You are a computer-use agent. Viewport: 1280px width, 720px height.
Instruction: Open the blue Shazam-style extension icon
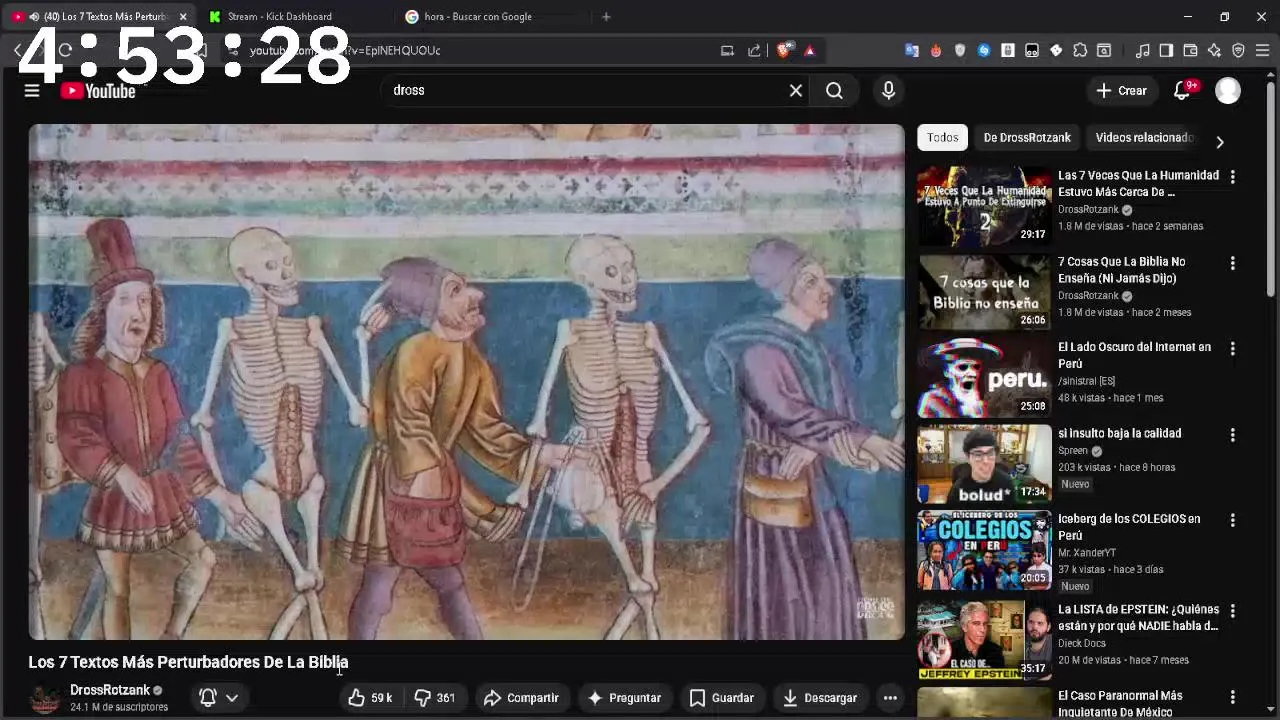pyautogui.click(x=984, y=51)
